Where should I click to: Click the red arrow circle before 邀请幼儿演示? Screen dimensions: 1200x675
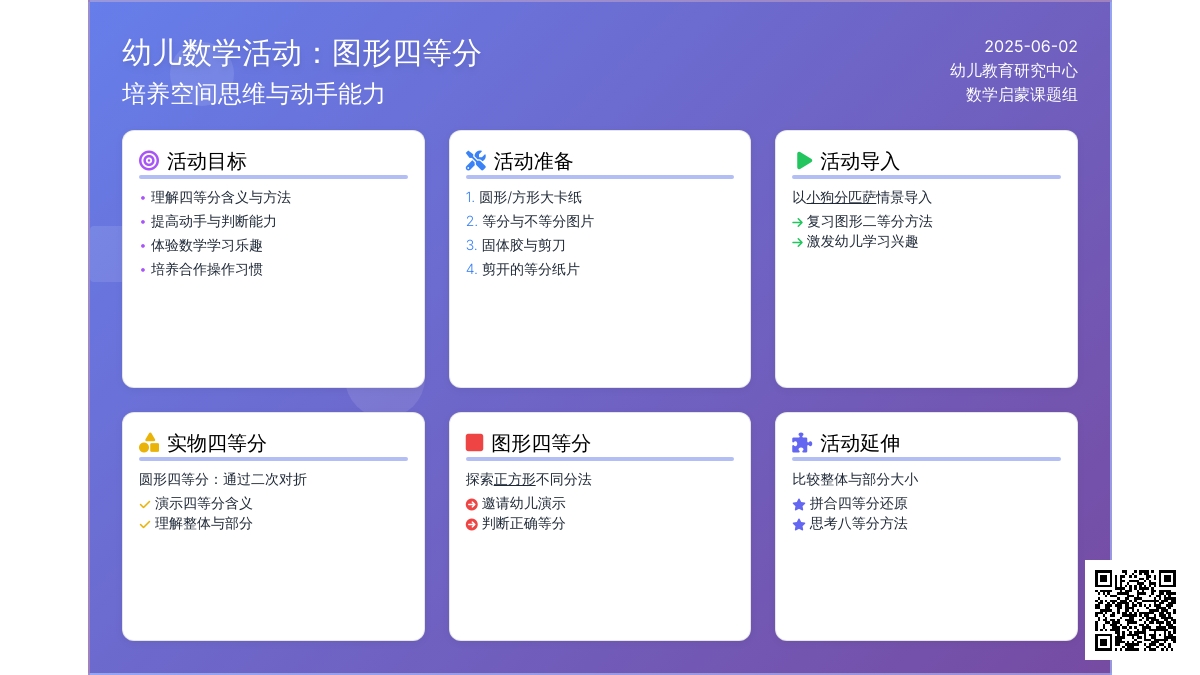coord(472,504)
